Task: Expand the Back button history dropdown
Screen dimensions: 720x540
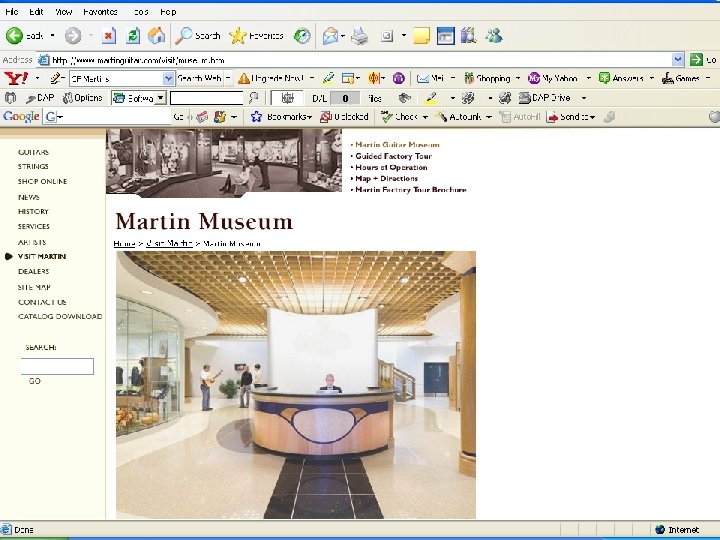Action: [x=52, y=35]
